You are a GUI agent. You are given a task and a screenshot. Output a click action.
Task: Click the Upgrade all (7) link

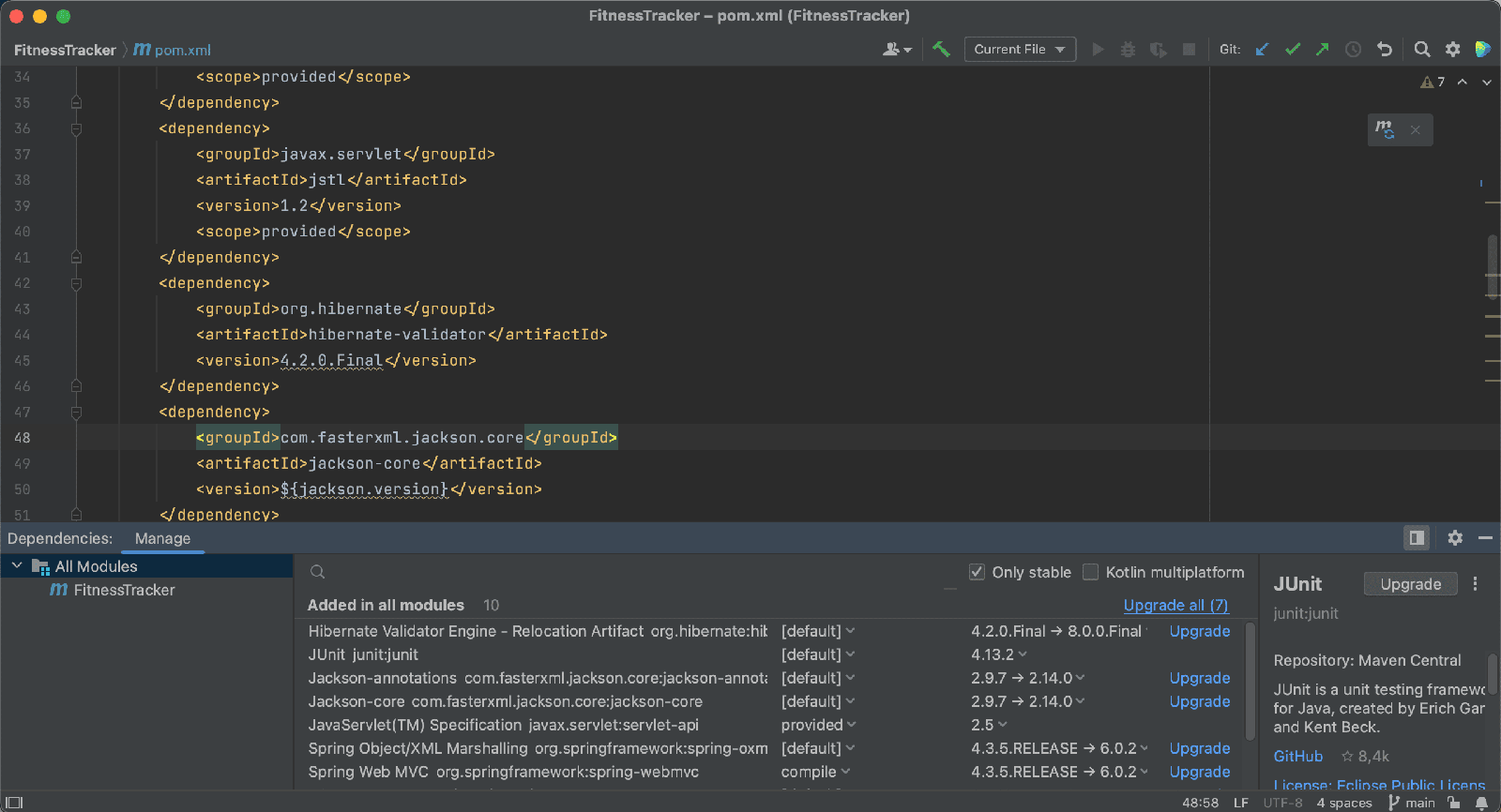(1175, 605)
